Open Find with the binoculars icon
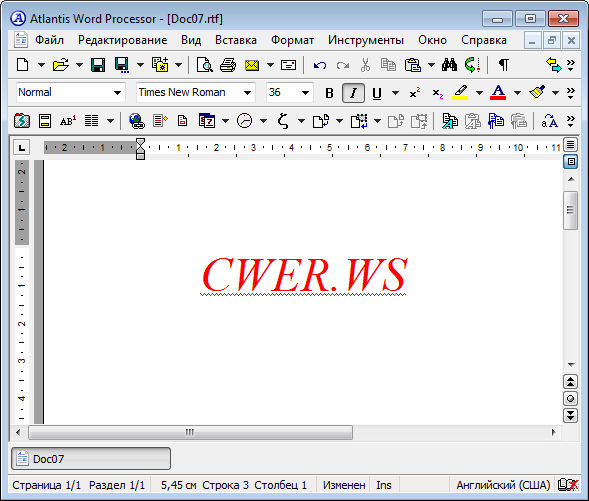This screenshot has height=501, width=589. [x=449, y=65]
